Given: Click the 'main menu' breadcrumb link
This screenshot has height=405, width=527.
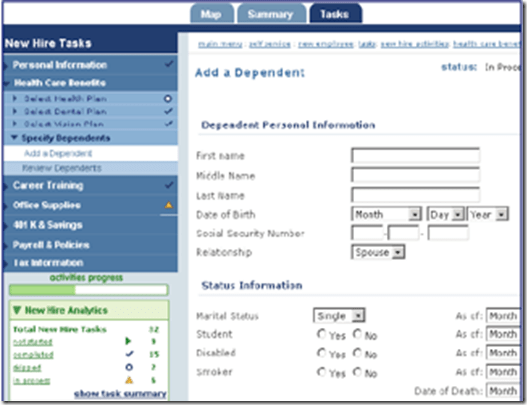Looking at the screenshot, I should pyautogui.click(x=220, y=44).
